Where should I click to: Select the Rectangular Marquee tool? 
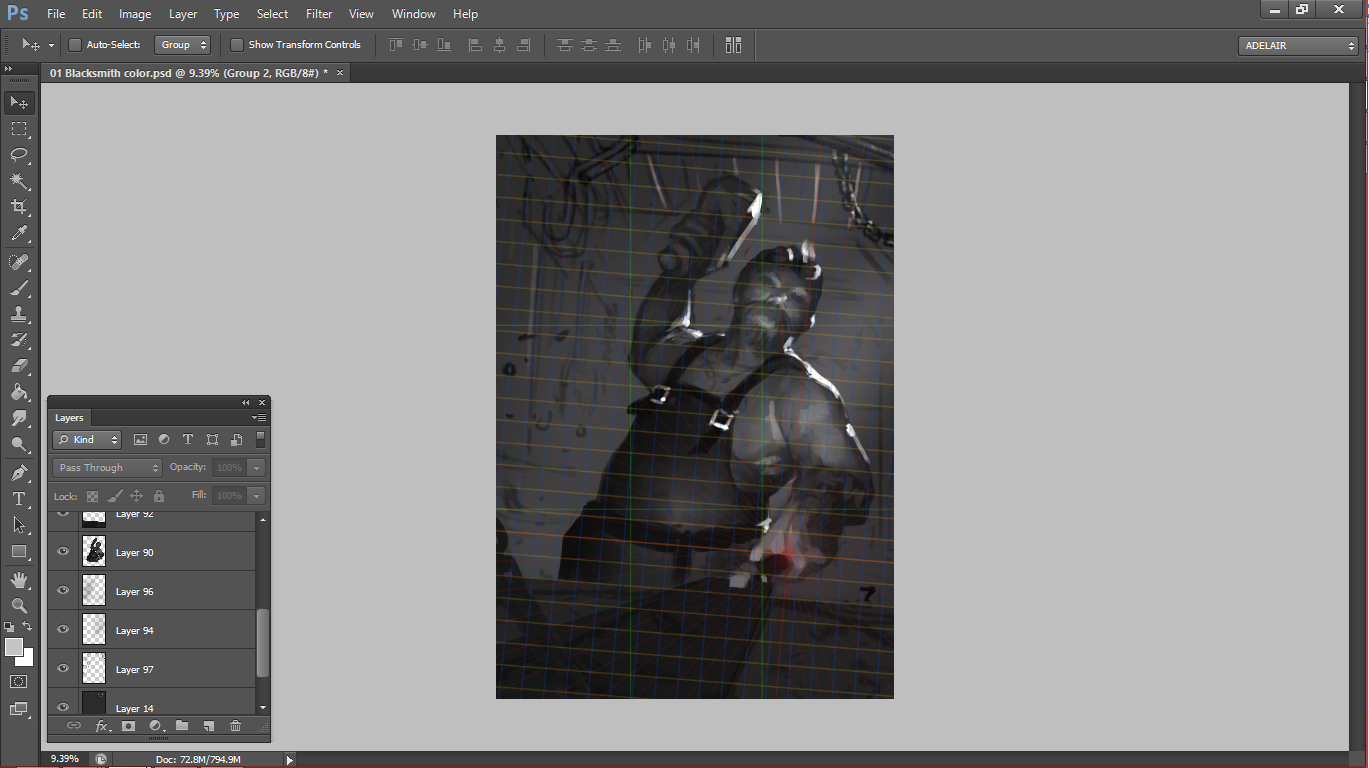point(19,129)
